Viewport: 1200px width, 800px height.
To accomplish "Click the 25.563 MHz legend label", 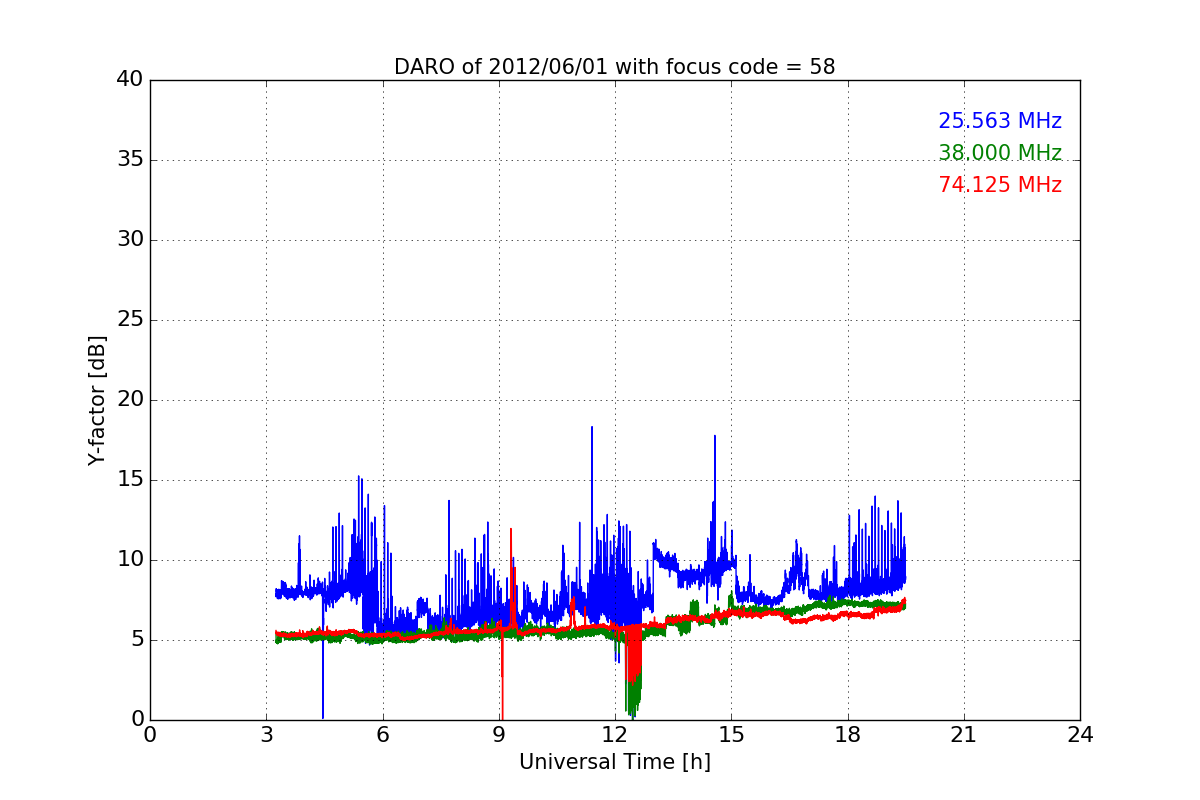I will click(1000, 121).
